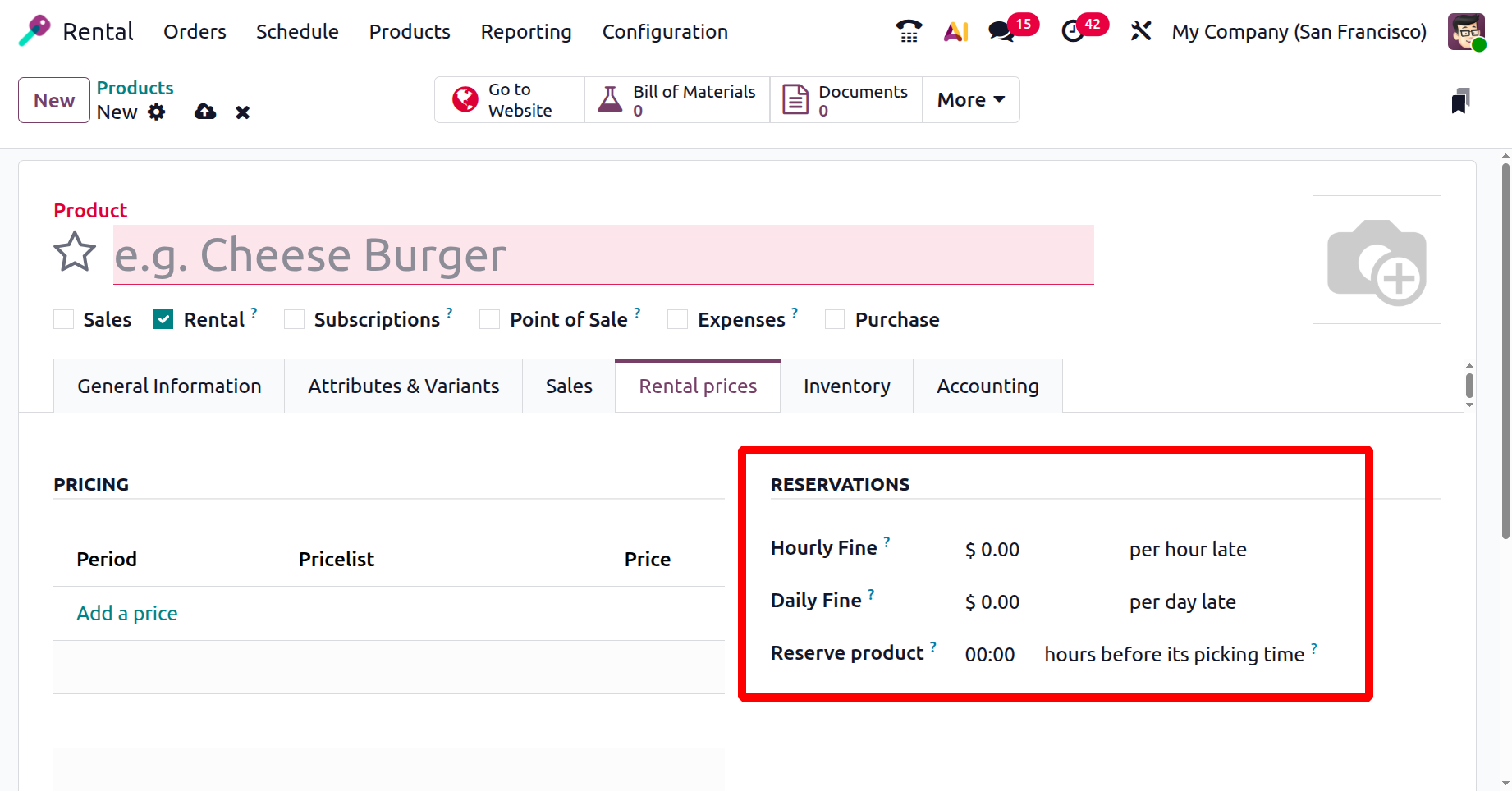Click the product name input field
The width and height of the screenshot is (1512, 791).
(603, 254)
